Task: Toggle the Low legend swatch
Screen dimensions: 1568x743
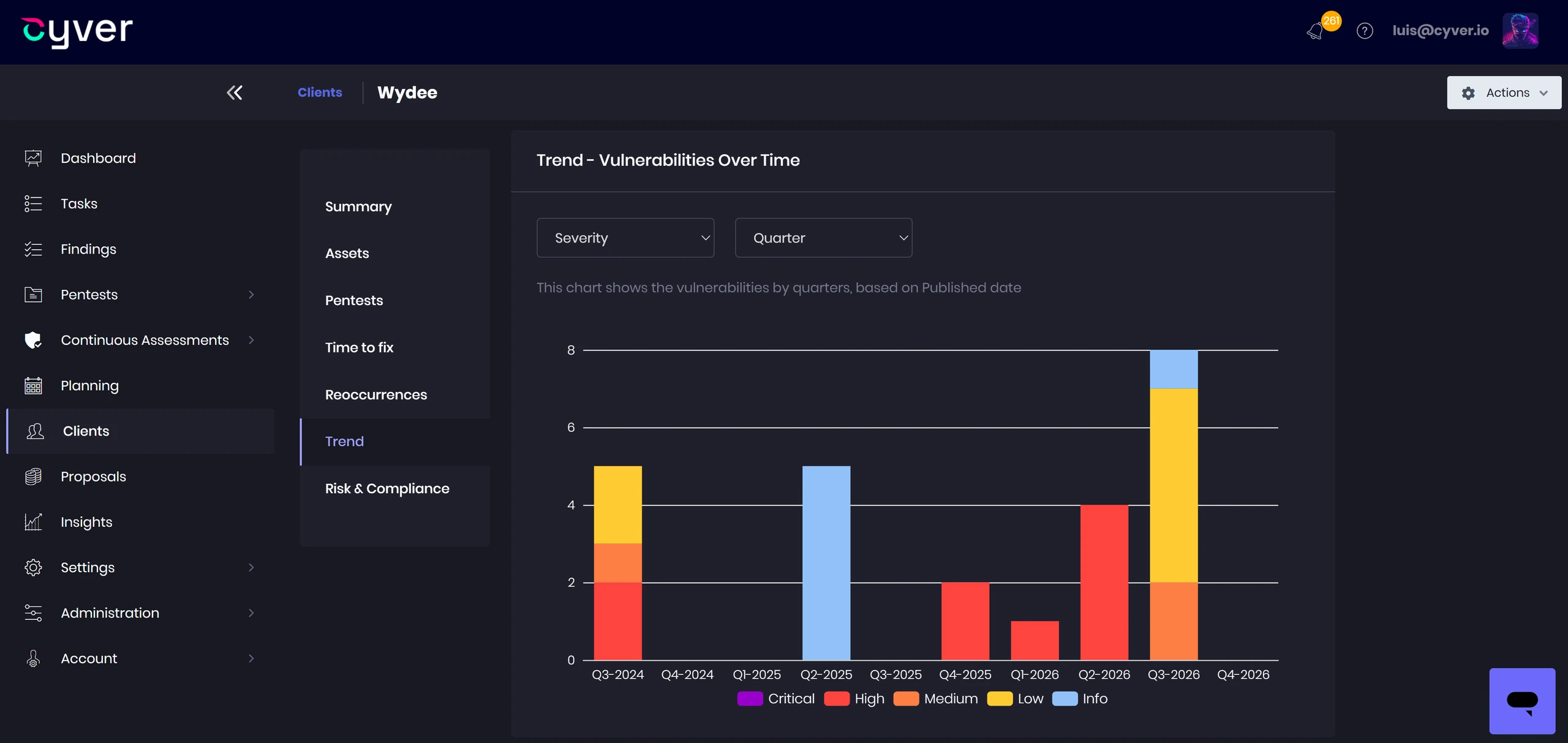Action: click(1000, 698)
